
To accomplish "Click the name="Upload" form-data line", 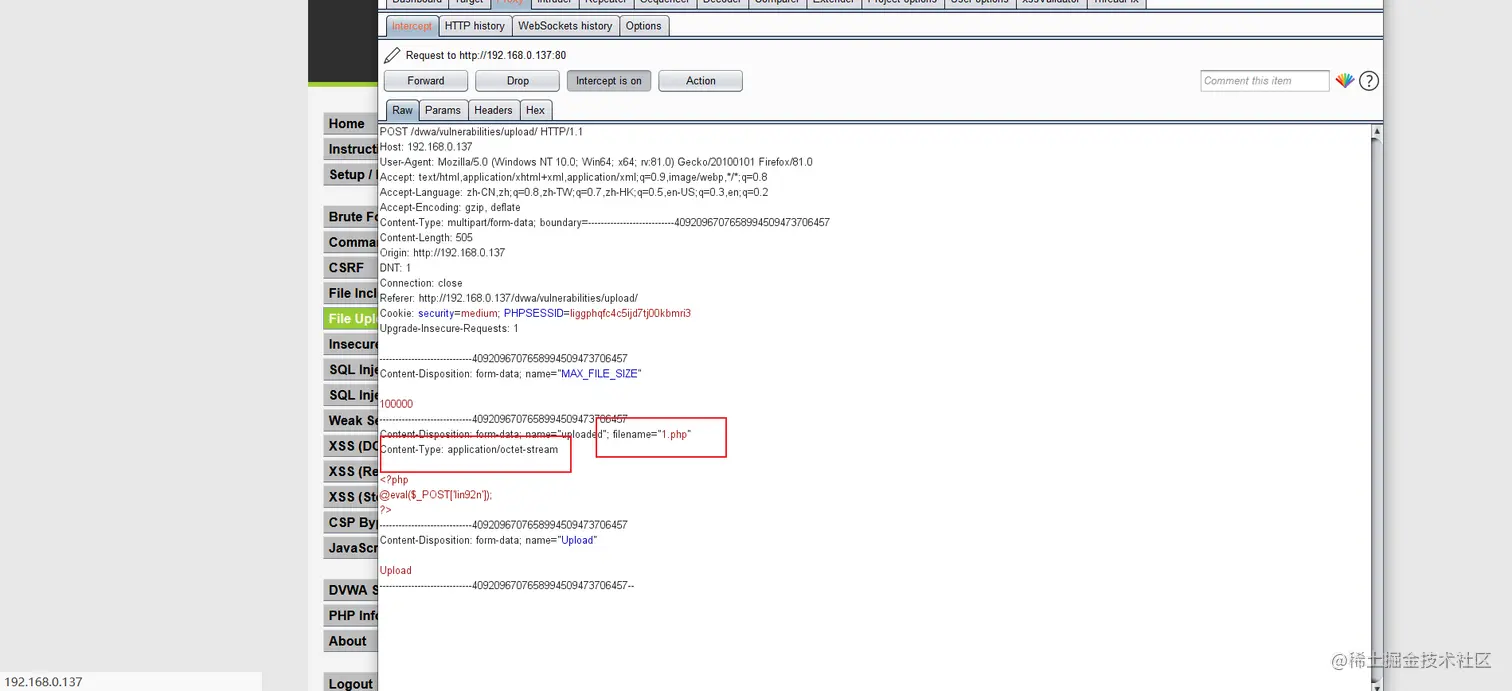I will [x=488, y=541].
